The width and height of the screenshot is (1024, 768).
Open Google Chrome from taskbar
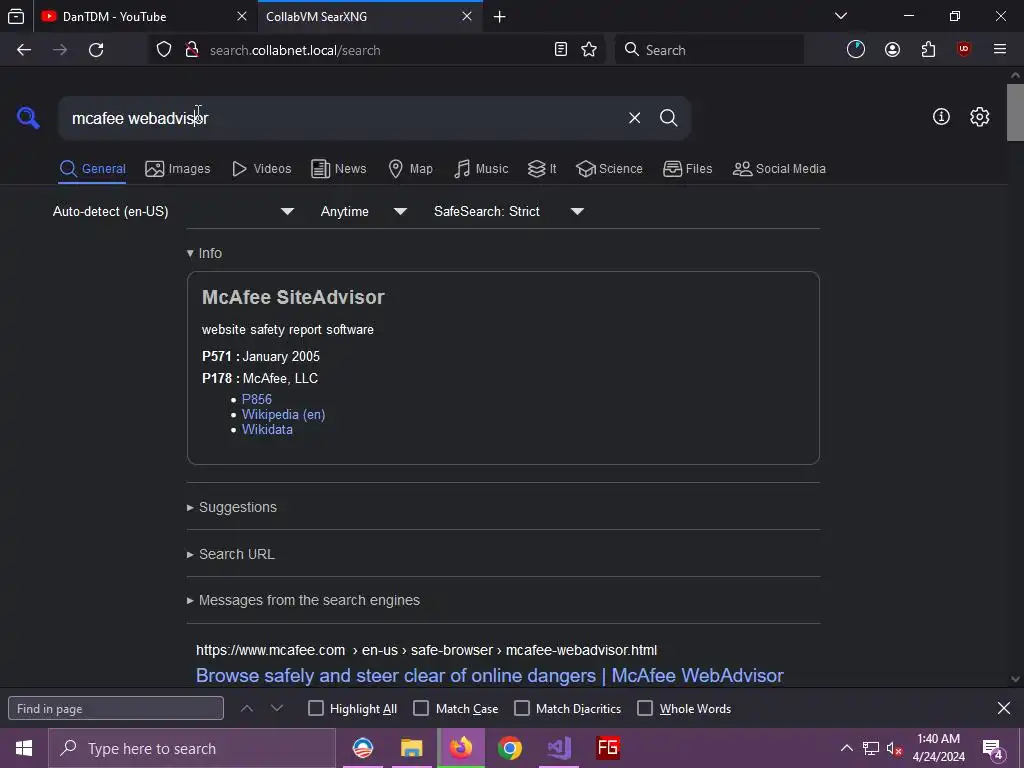click(x=509, y=748)
